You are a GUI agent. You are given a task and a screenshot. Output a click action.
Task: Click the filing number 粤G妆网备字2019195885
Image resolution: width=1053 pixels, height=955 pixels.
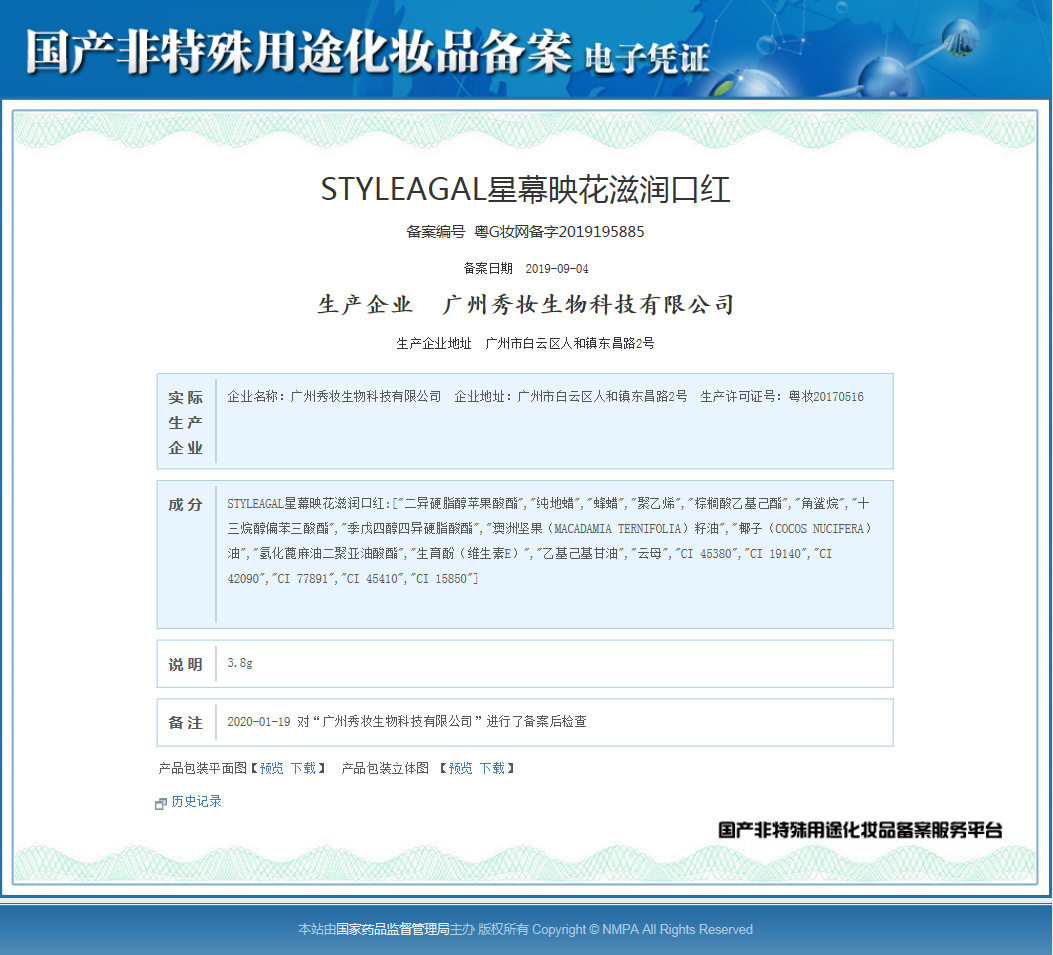pos(559,232)
